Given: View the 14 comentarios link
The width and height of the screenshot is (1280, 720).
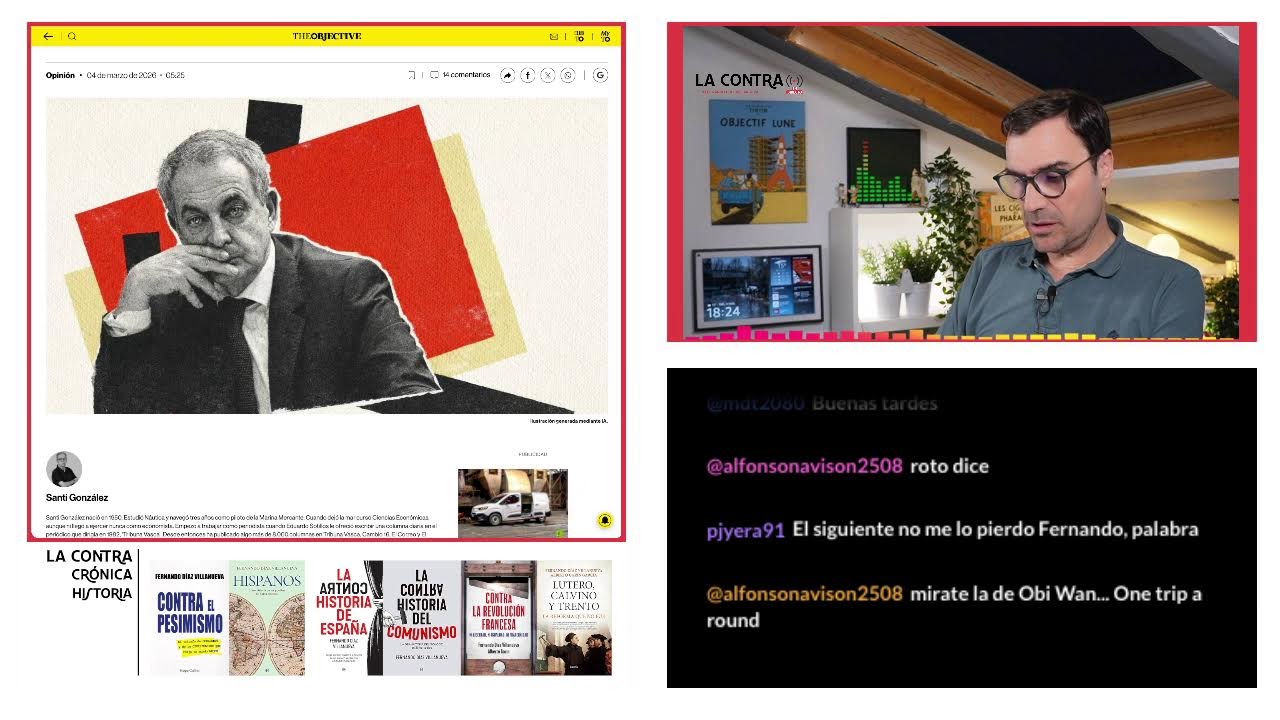Looking at the screenshot, I should (x=466, y=75).
